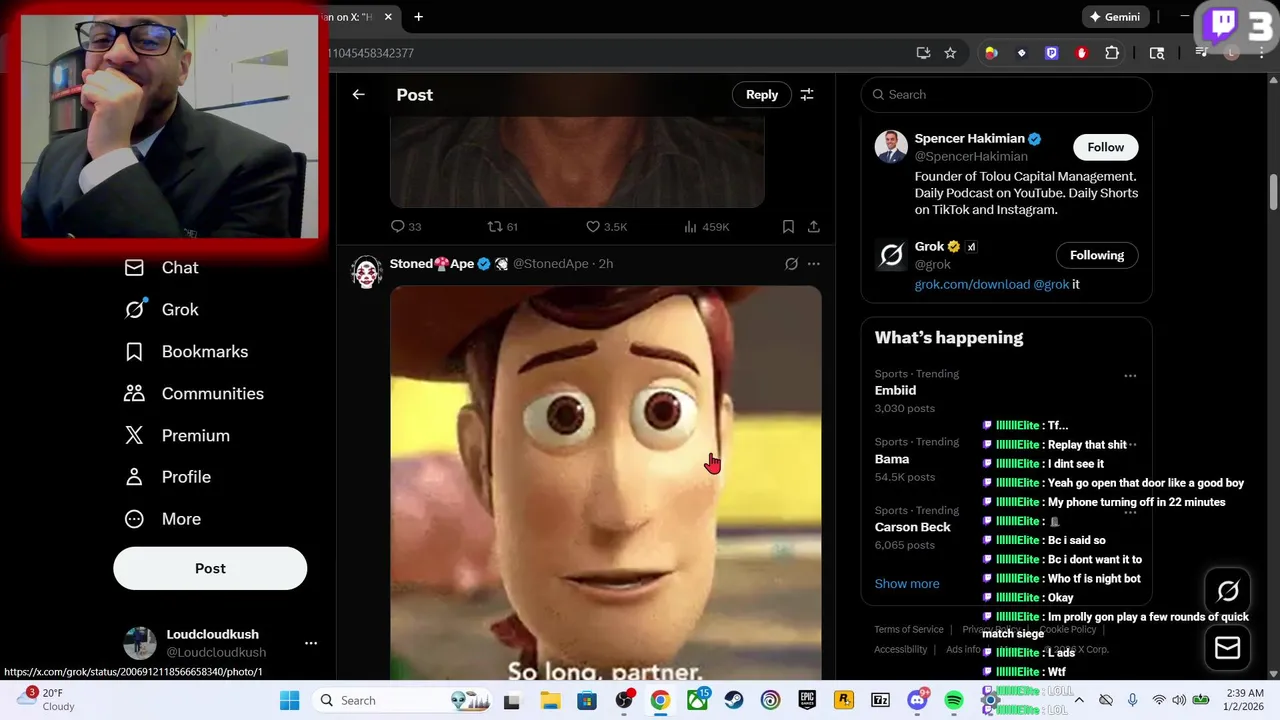Viewport: 1280px width, 720px height.
Task: Open more options on StonedApe post
Action: tap(814, 264)
